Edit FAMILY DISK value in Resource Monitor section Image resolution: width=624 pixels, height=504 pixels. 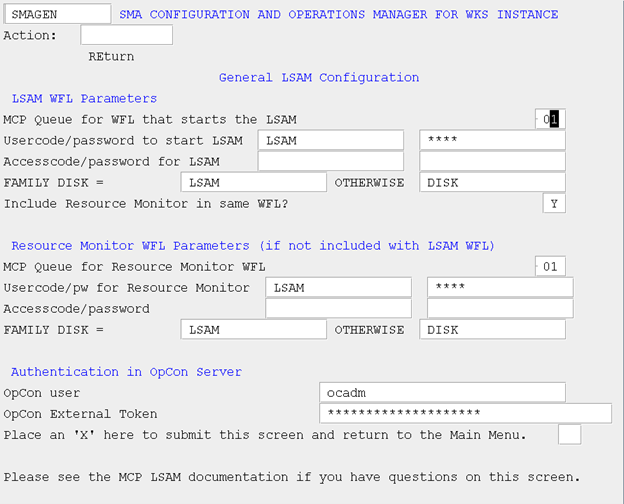[254, 330]
